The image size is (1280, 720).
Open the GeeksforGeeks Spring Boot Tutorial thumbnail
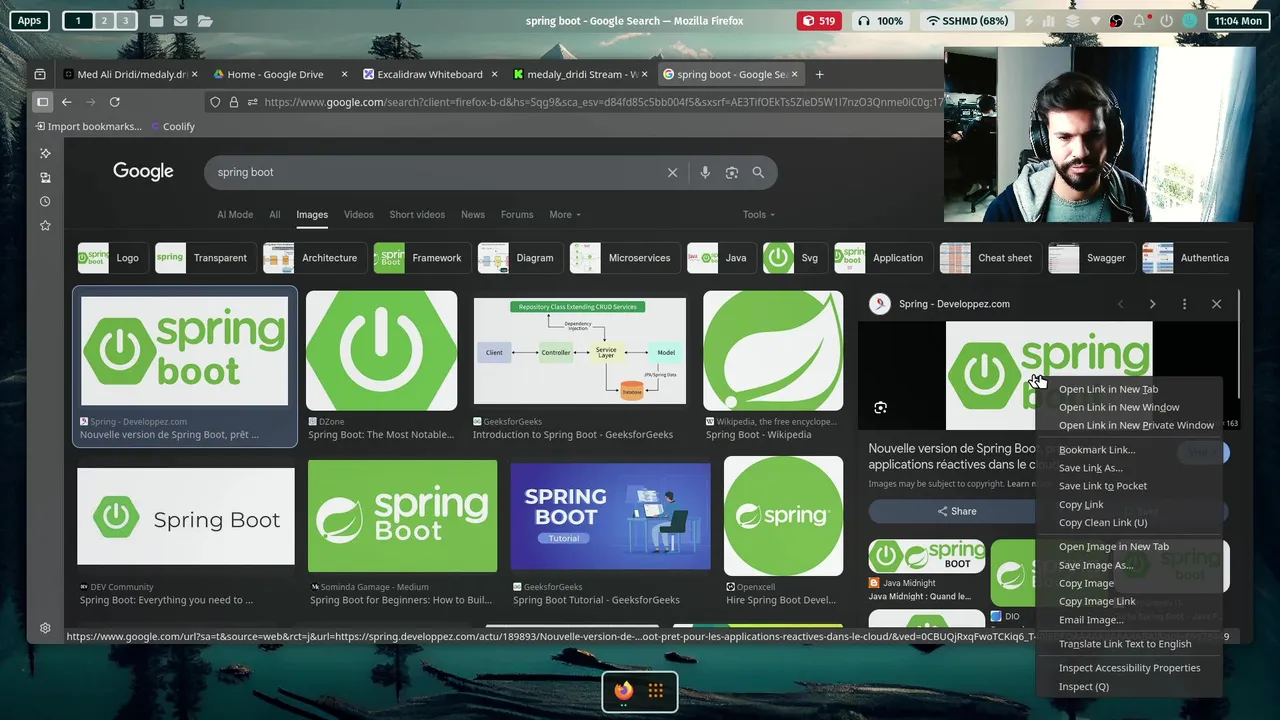click(x=610, y=517)
